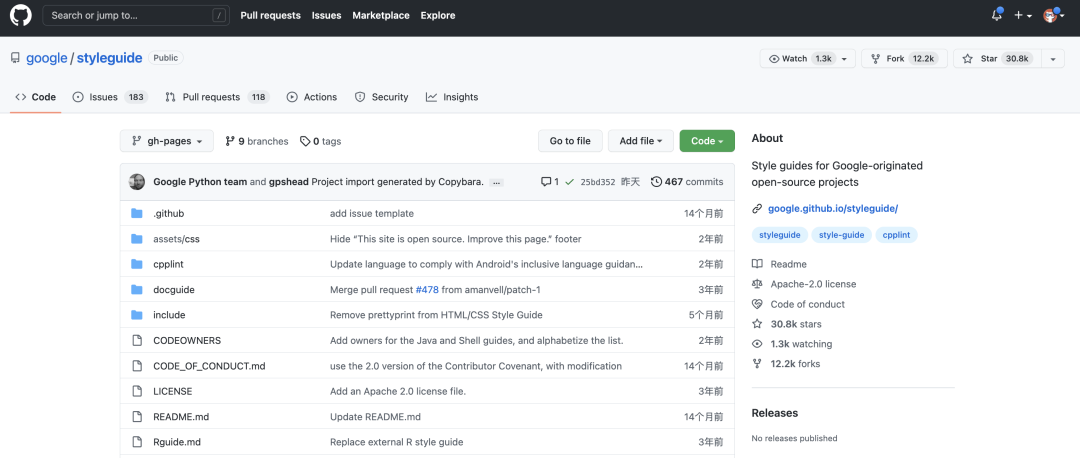The image size is (1080, 458).
Task: Click the Go to file button
Action: click(570, 141)
